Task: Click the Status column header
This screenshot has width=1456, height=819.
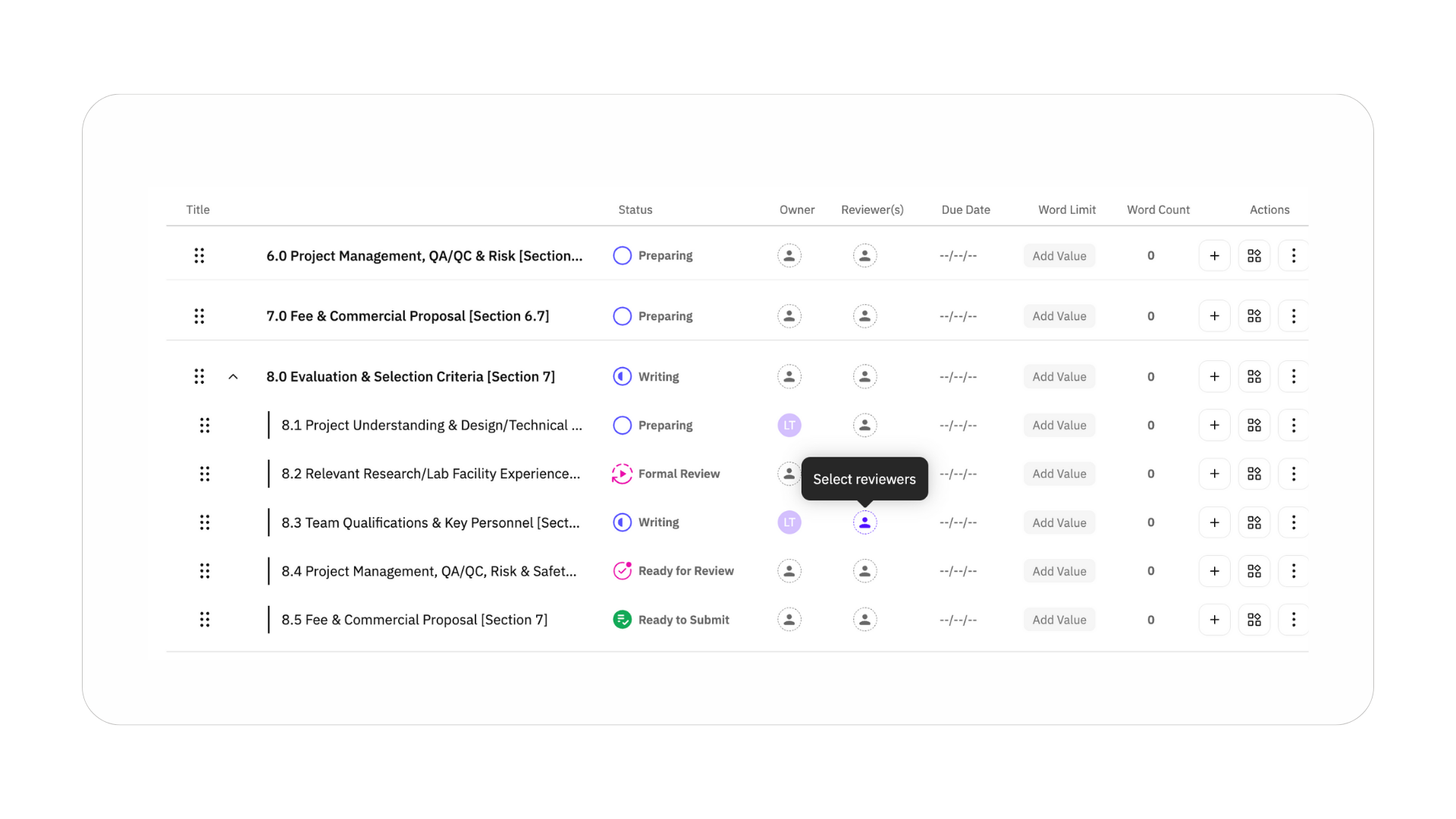Action: coord(635,210)
